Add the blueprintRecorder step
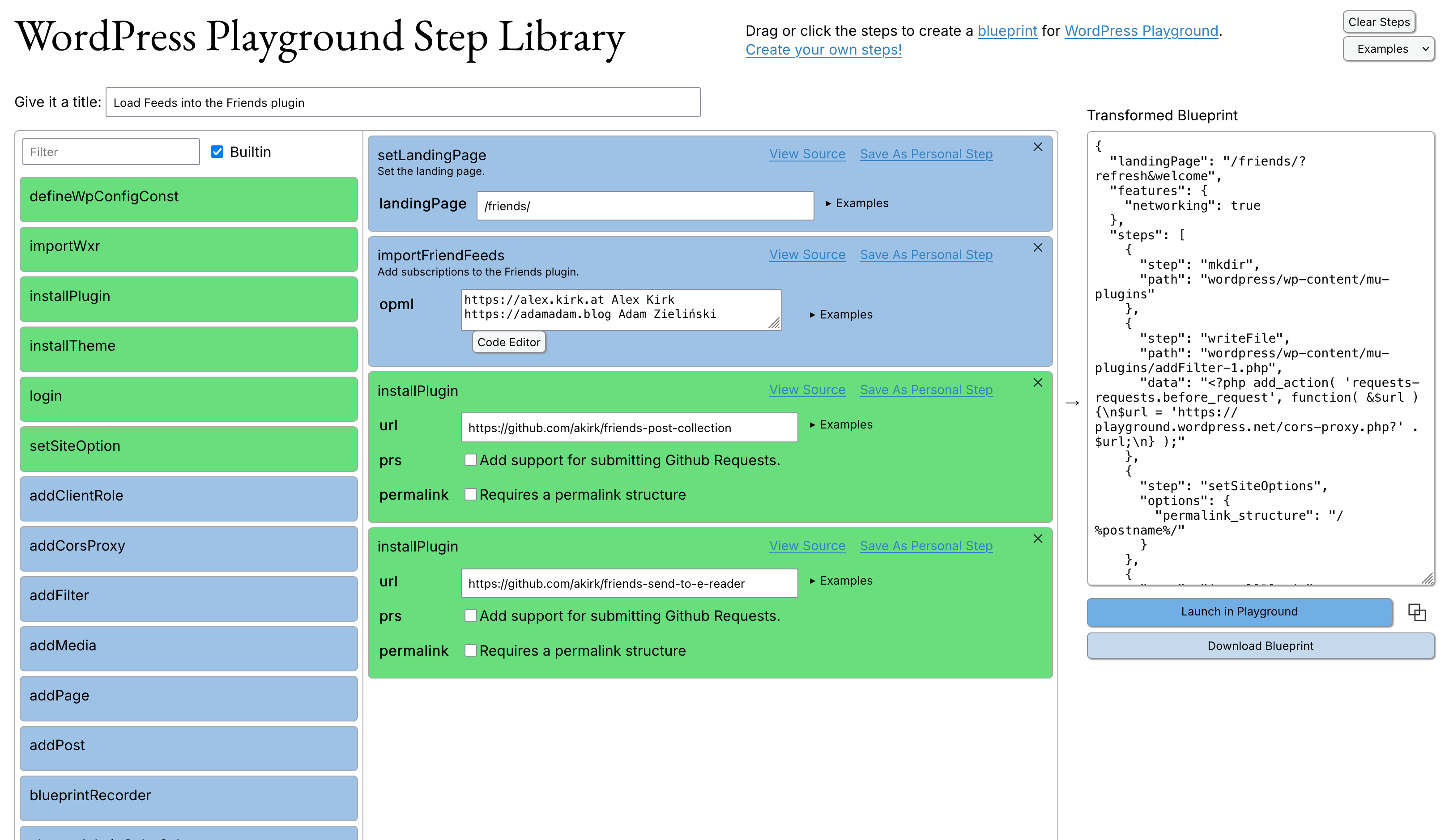 (x=188, y=799)
